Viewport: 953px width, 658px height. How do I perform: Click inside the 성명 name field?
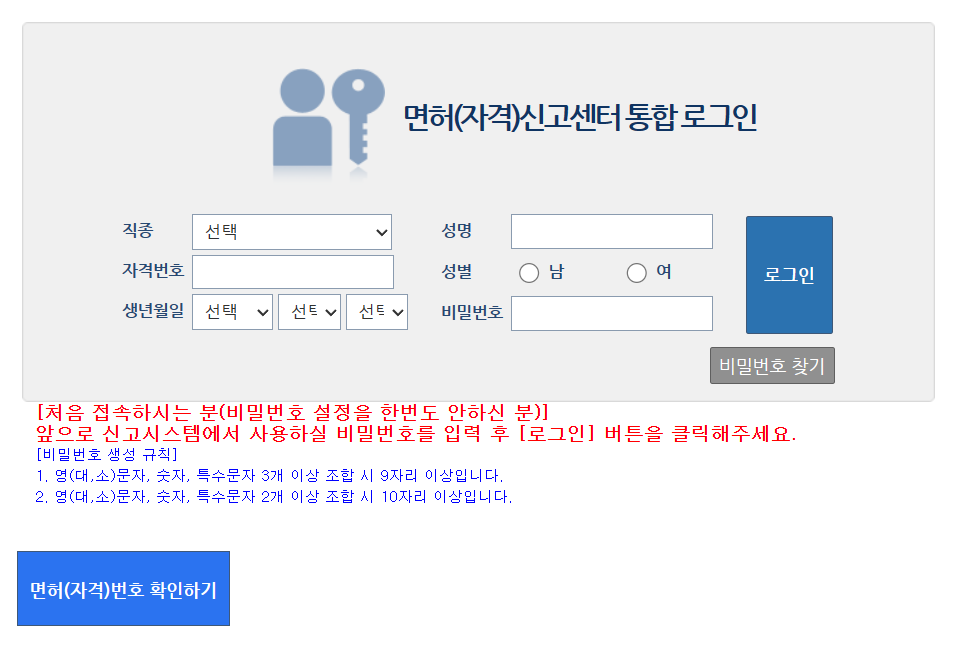pos(611,231)
